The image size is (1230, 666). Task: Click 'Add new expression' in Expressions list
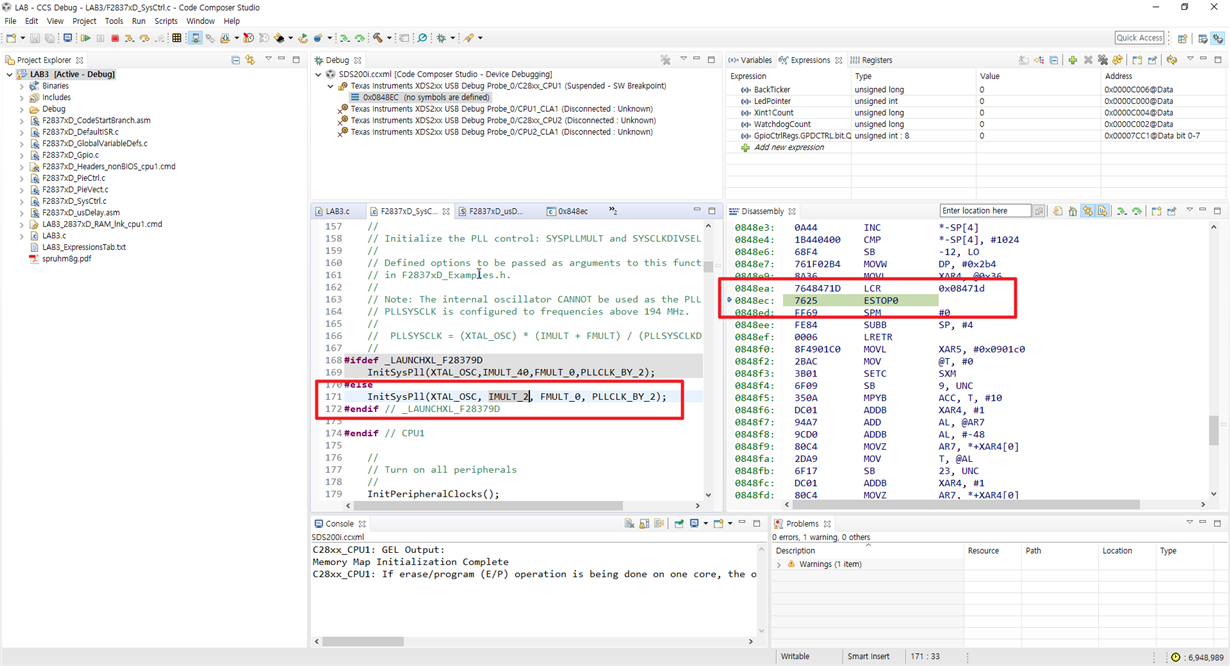click(789, 147)
